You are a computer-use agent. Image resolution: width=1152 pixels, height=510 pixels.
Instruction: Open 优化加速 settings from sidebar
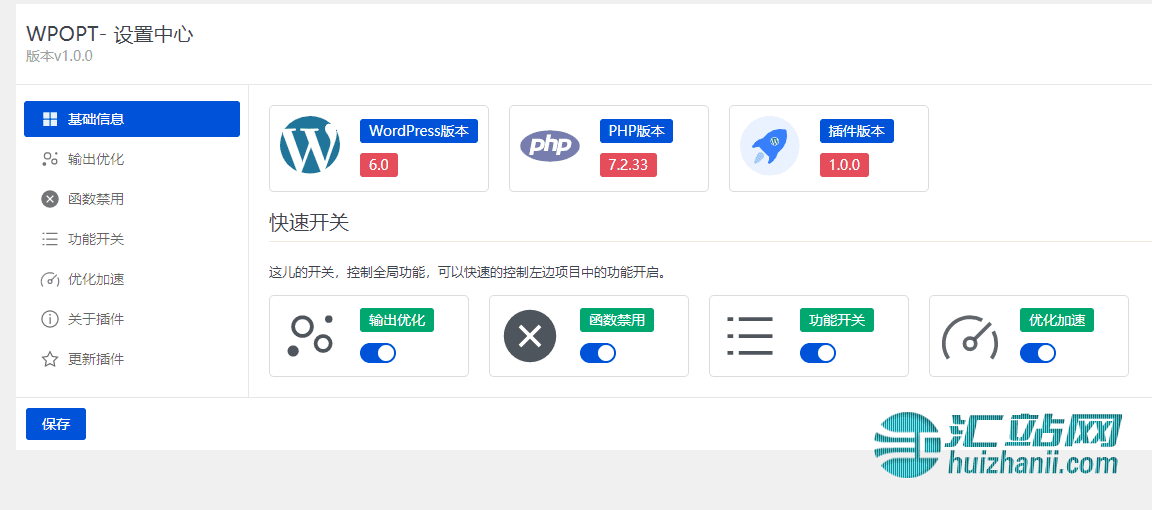tap(132, 280)
